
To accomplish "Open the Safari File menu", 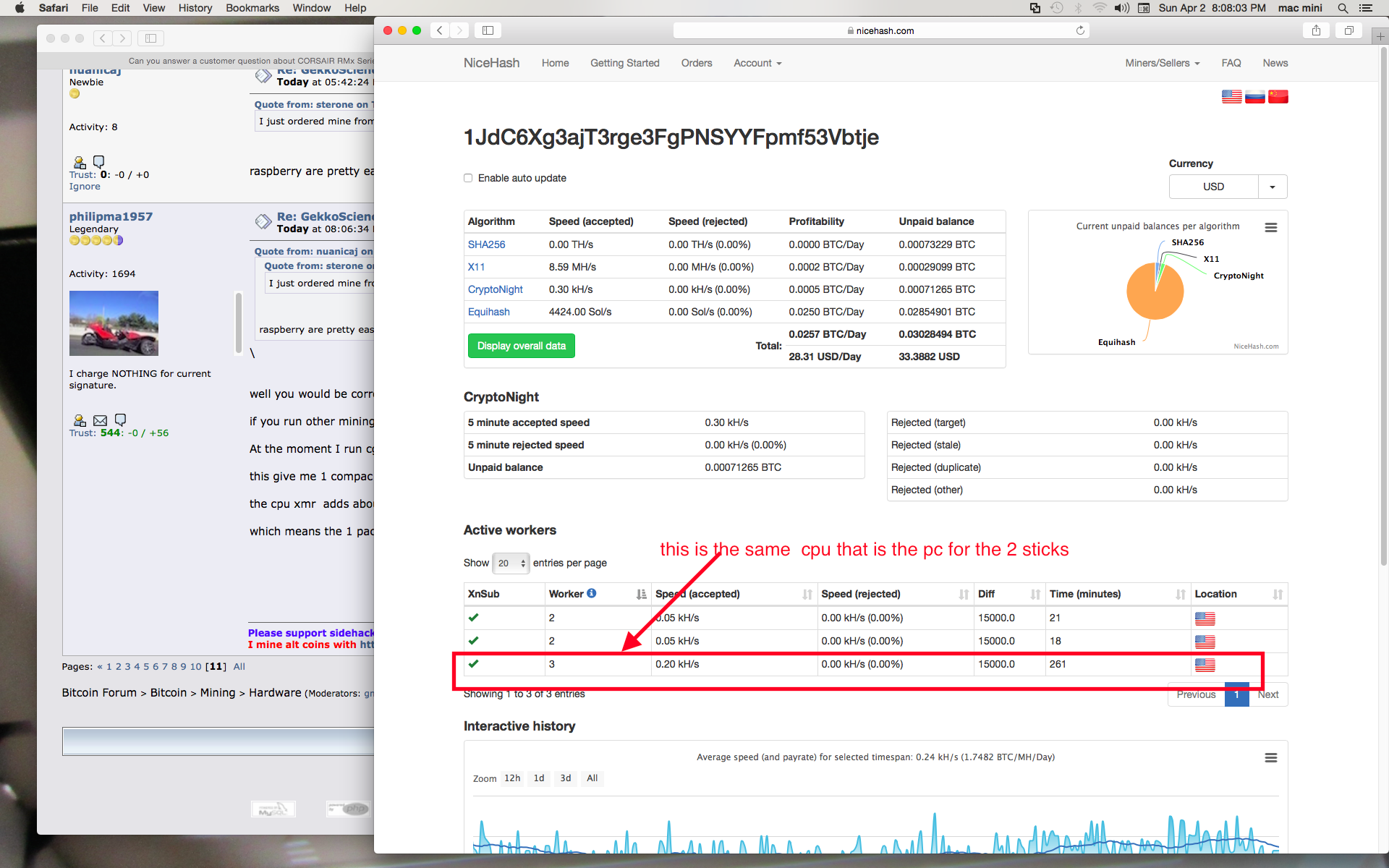I will point(90,8).
